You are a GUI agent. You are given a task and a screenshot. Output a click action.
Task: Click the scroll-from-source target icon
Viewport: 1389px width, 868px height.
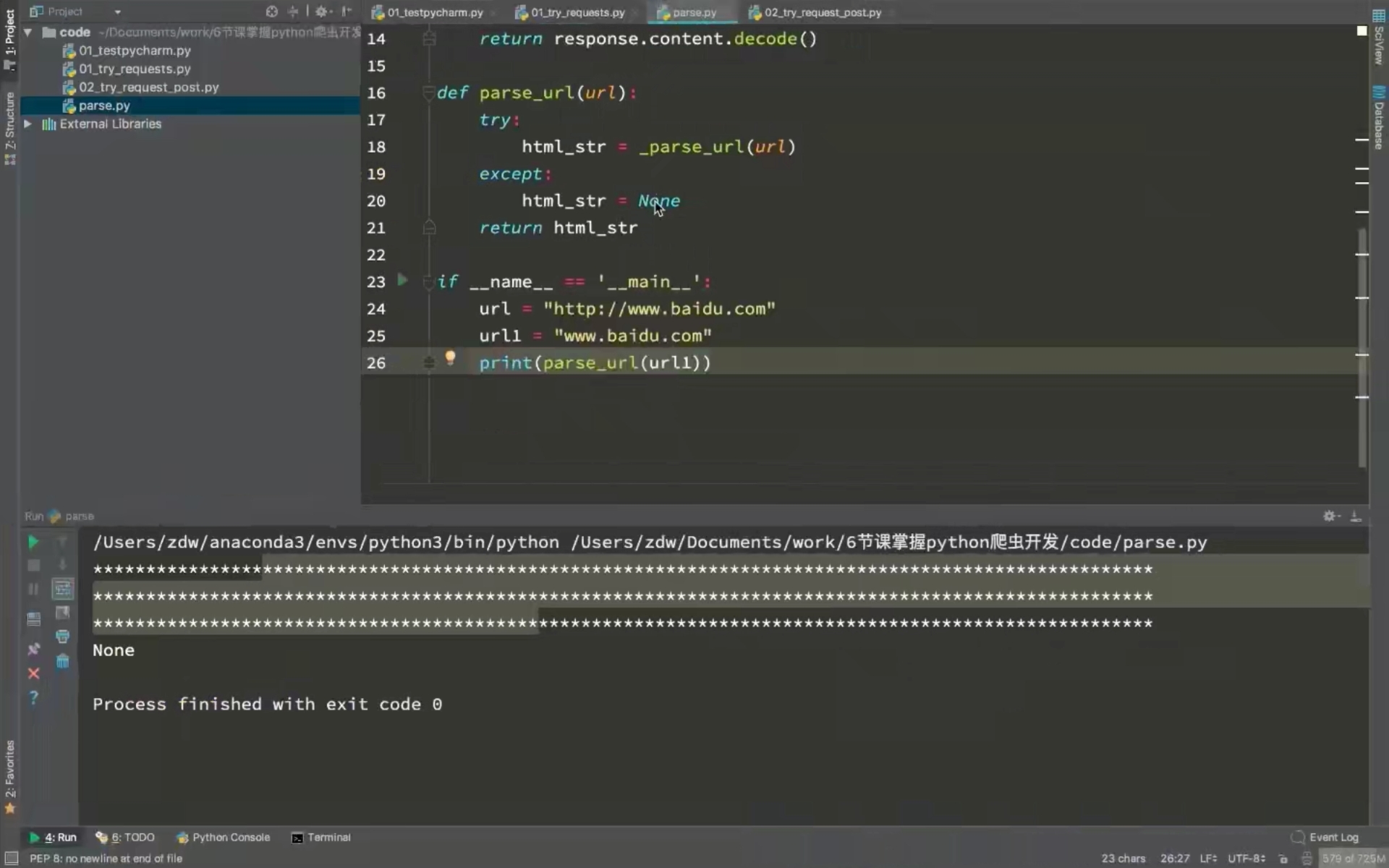[x=271, y=12]
